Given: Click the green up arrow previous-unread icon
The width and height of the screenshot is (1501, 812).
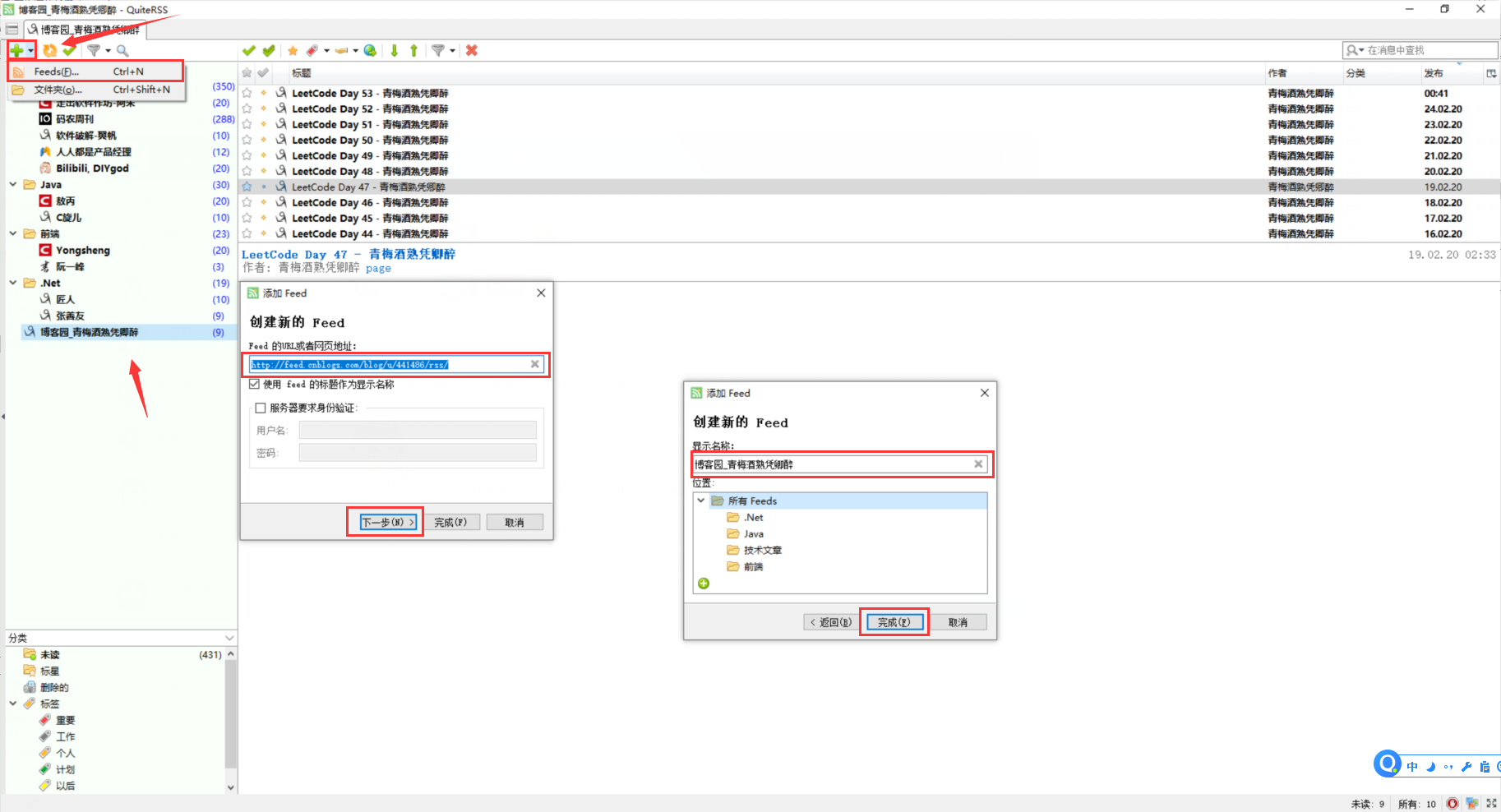Looking at the screenshot, I should click(x=413, y=50).
